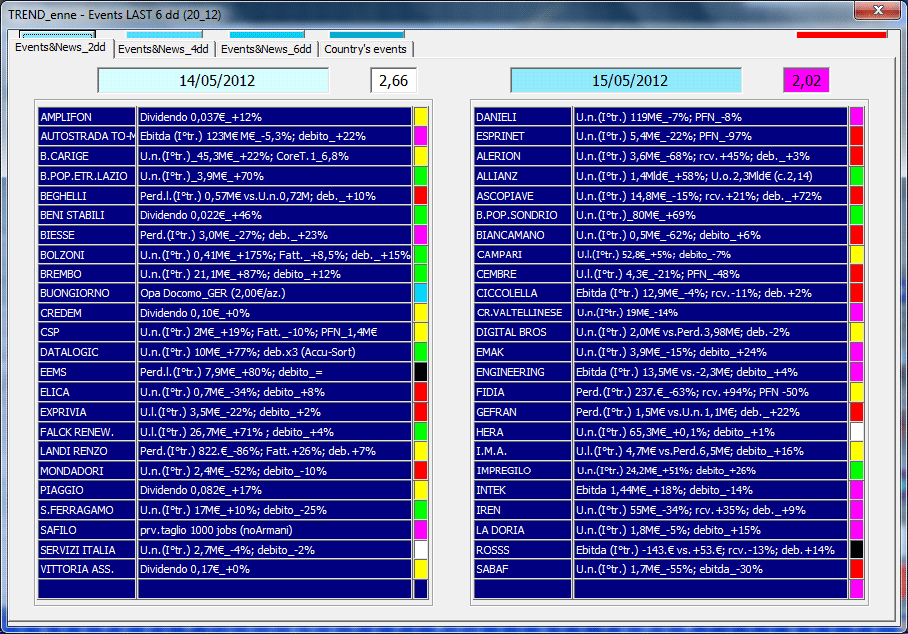The width and height of the screenshot is (908, 634).
Task: Click the magenta swatch beside SAFILO
Action: pyautogui.click(x=421, y=529)
